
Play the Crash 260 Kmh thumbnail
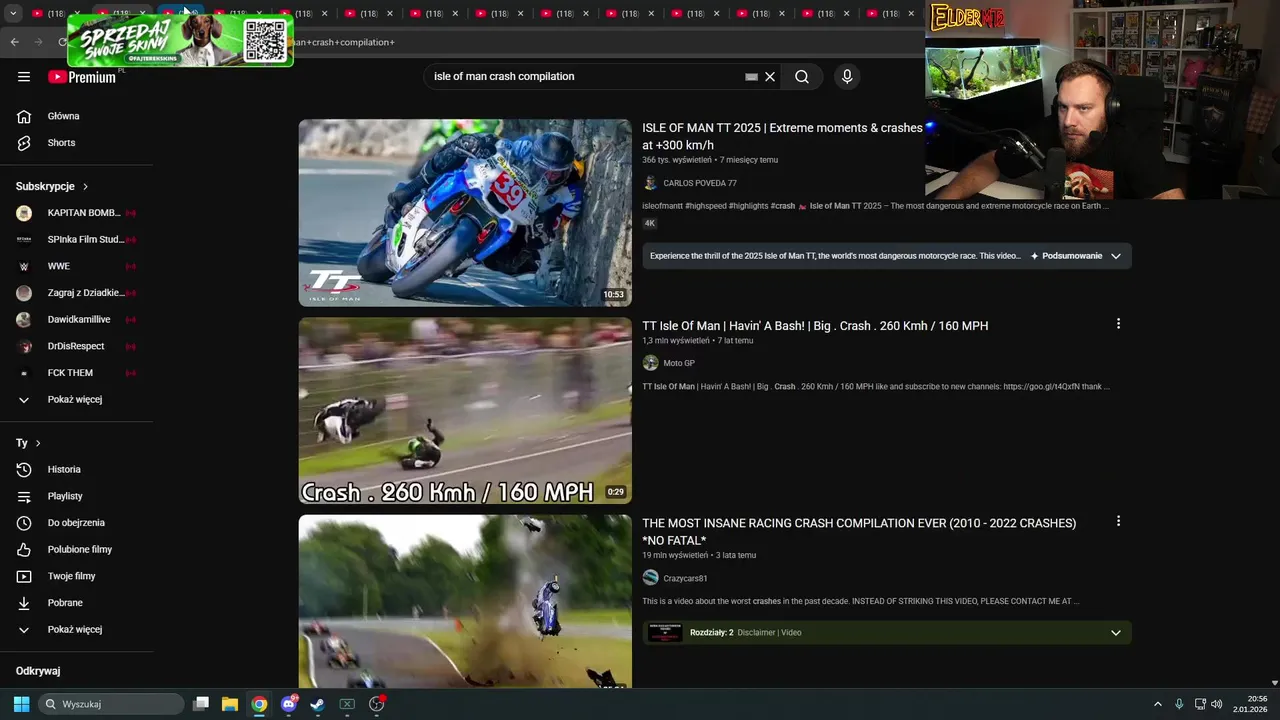465,411
